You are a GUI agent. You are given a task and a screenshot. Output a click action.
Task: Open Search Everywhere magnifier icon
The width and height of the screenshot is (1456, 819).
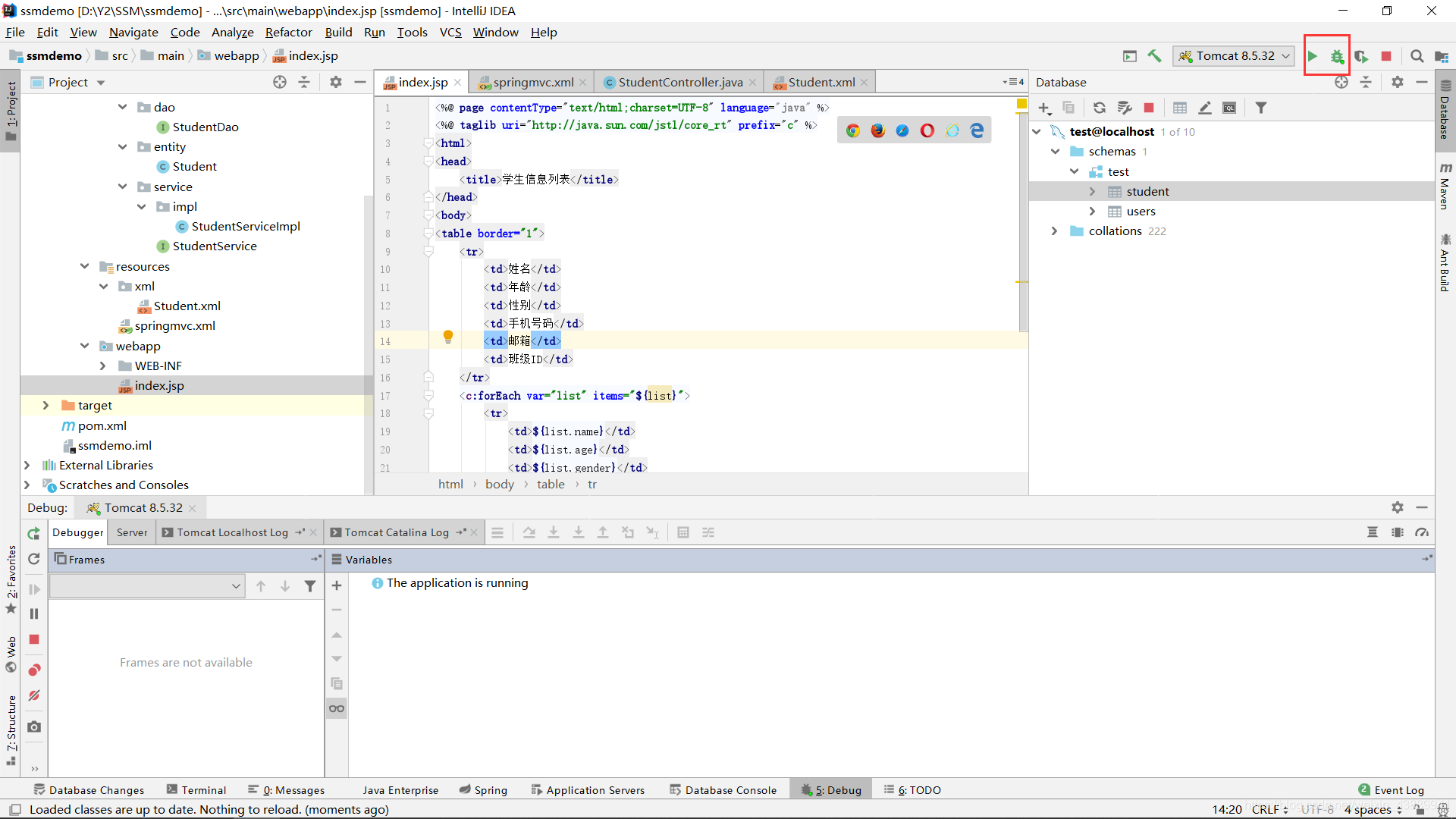tap(1417, 56)
